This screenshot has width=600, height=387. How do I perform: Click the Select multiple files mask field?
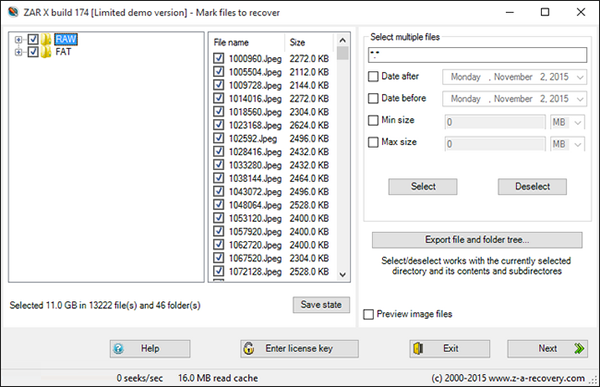point(477,55)
